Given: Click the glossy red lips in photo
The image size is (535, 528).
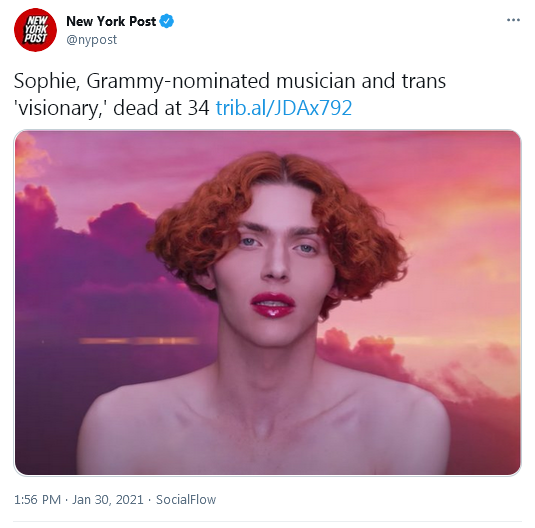Looking at the screenshot, I should (273, 305).
